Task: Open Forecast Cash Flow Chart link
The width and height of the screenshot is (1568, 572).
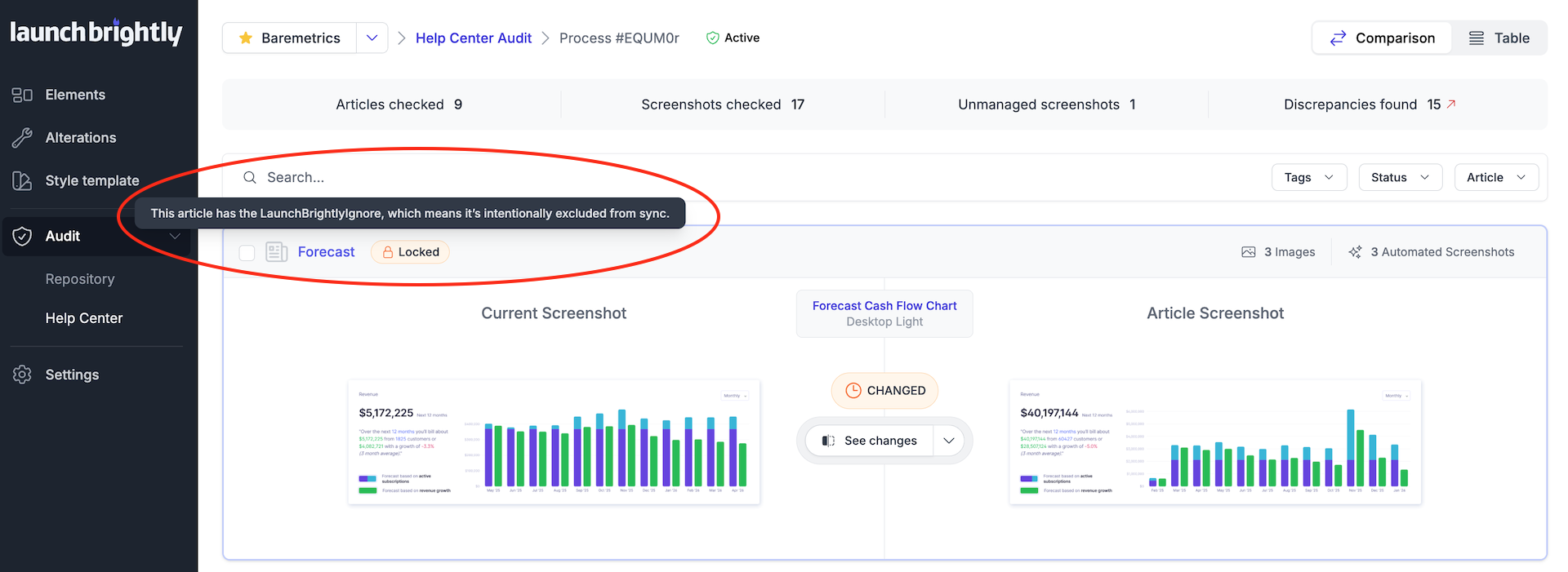Action: click(x=884, y=305)
